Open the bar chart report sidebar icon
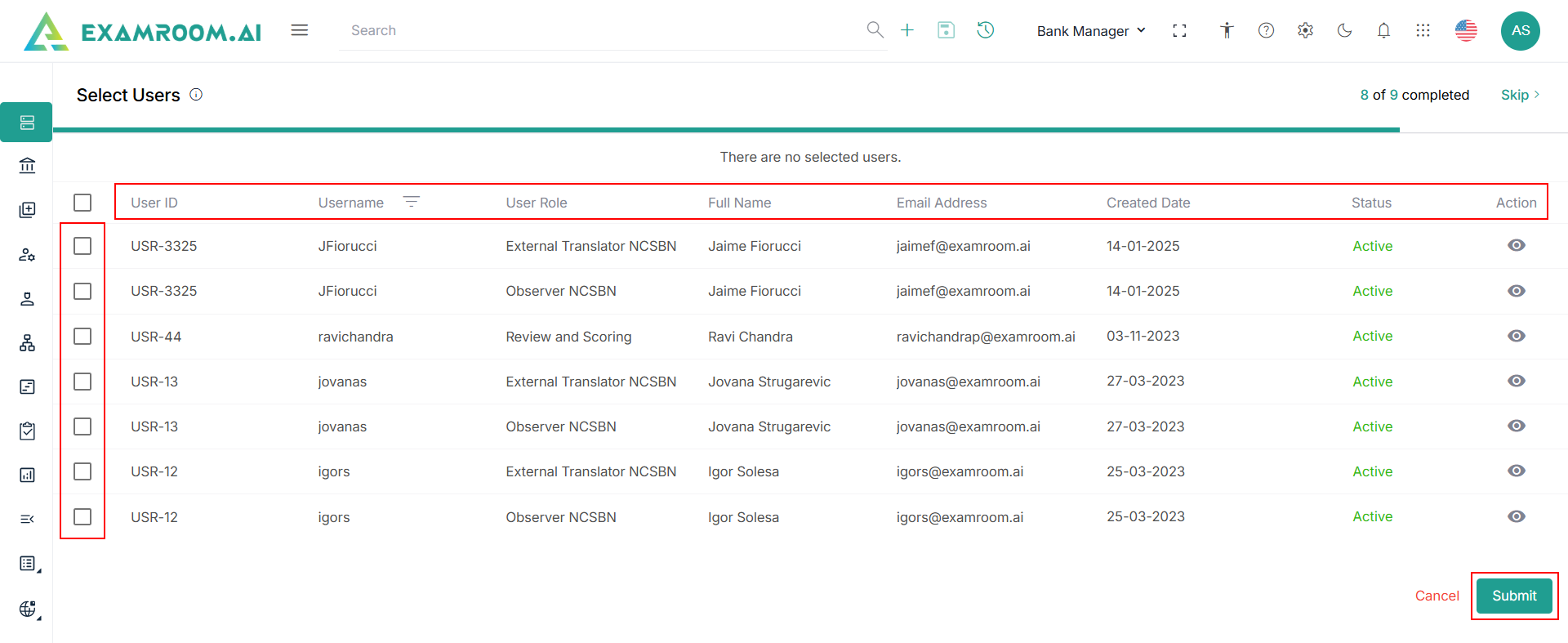This screenshot has width=1568, height=643. pyautogui.click(x=27, y=476)
